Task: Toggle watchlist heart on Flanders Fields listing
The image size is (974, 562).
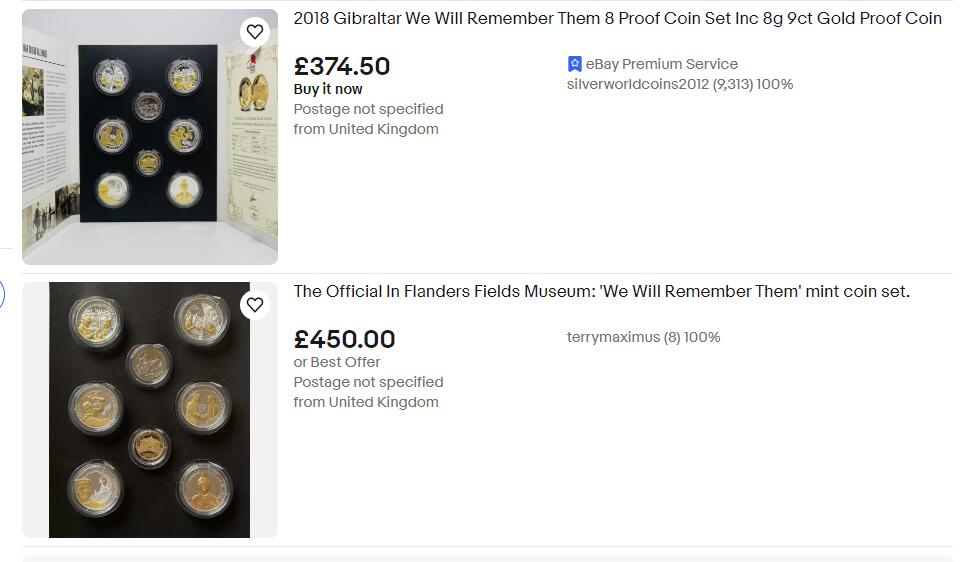Action: tap(255, 305)
